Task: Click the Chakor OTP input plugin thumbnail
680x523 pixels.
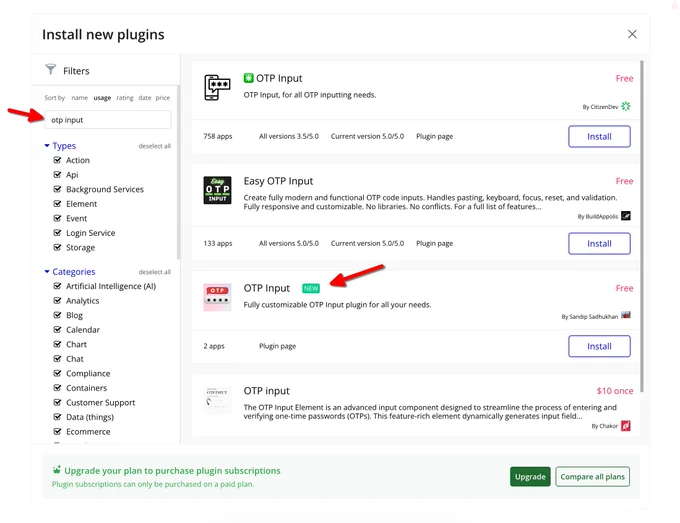Action: tap(217, 400)
